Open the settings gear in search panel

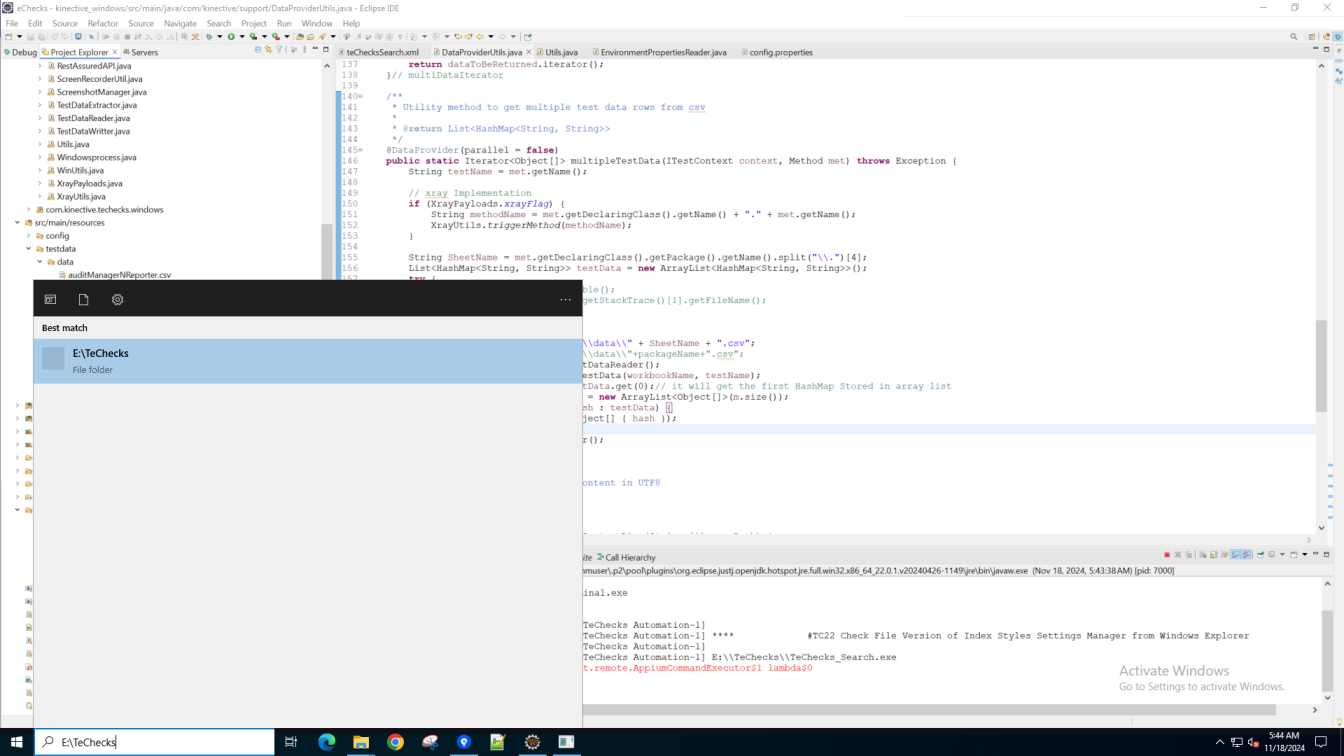117,299
